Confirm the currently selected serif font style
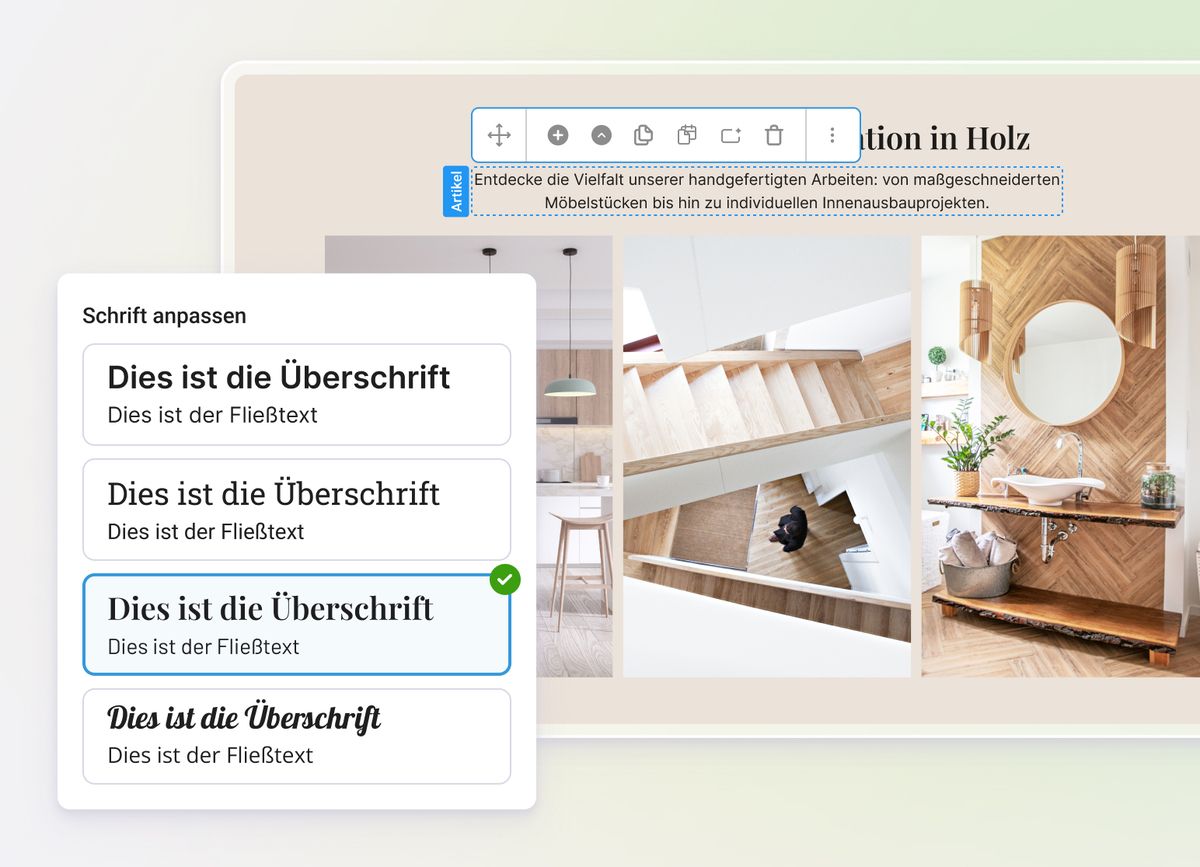The height and width of the screenshot is (867, 1200). click(x=296, y=624)
